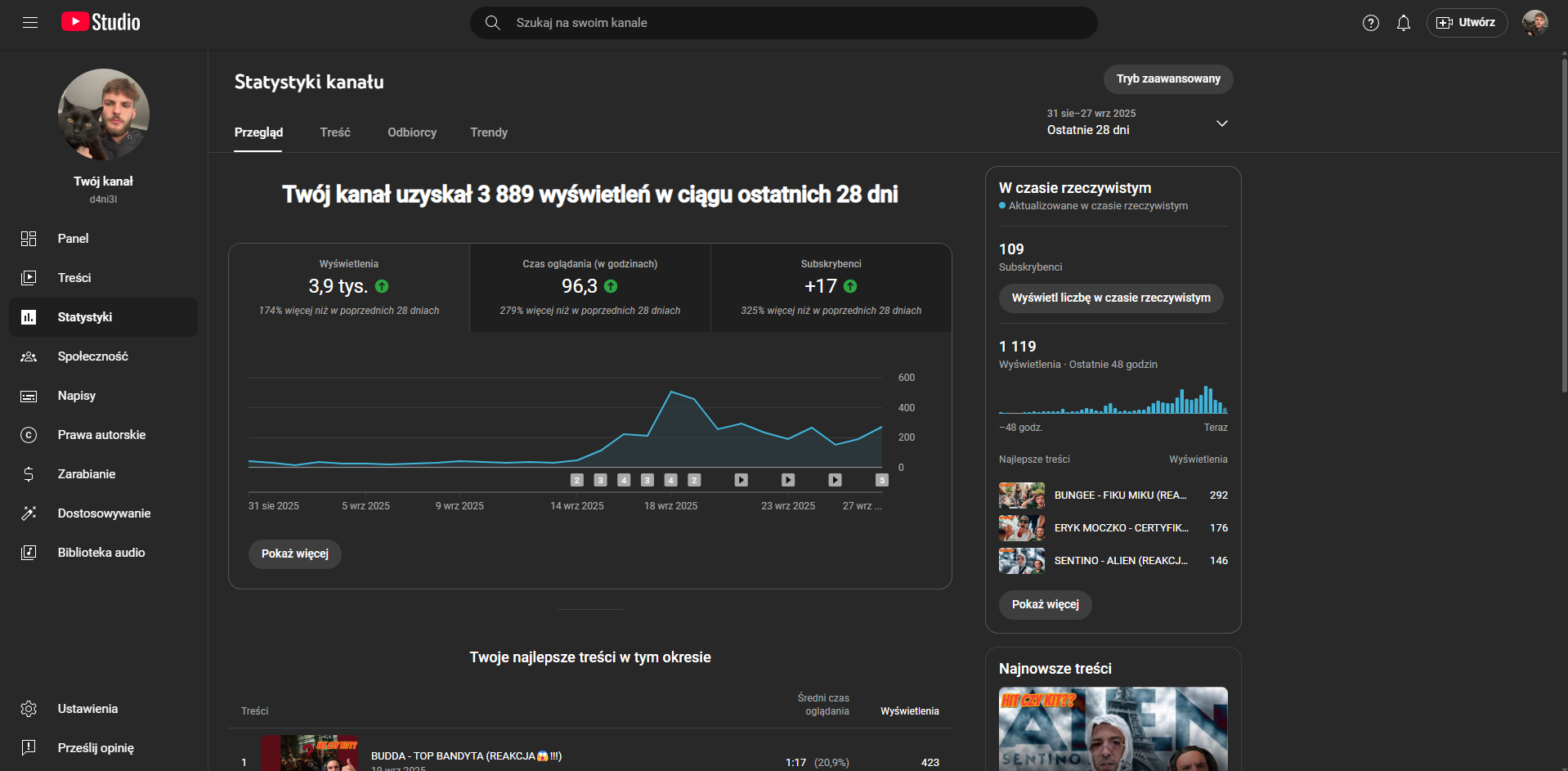Open the help question mark icon

[1370, 23]
